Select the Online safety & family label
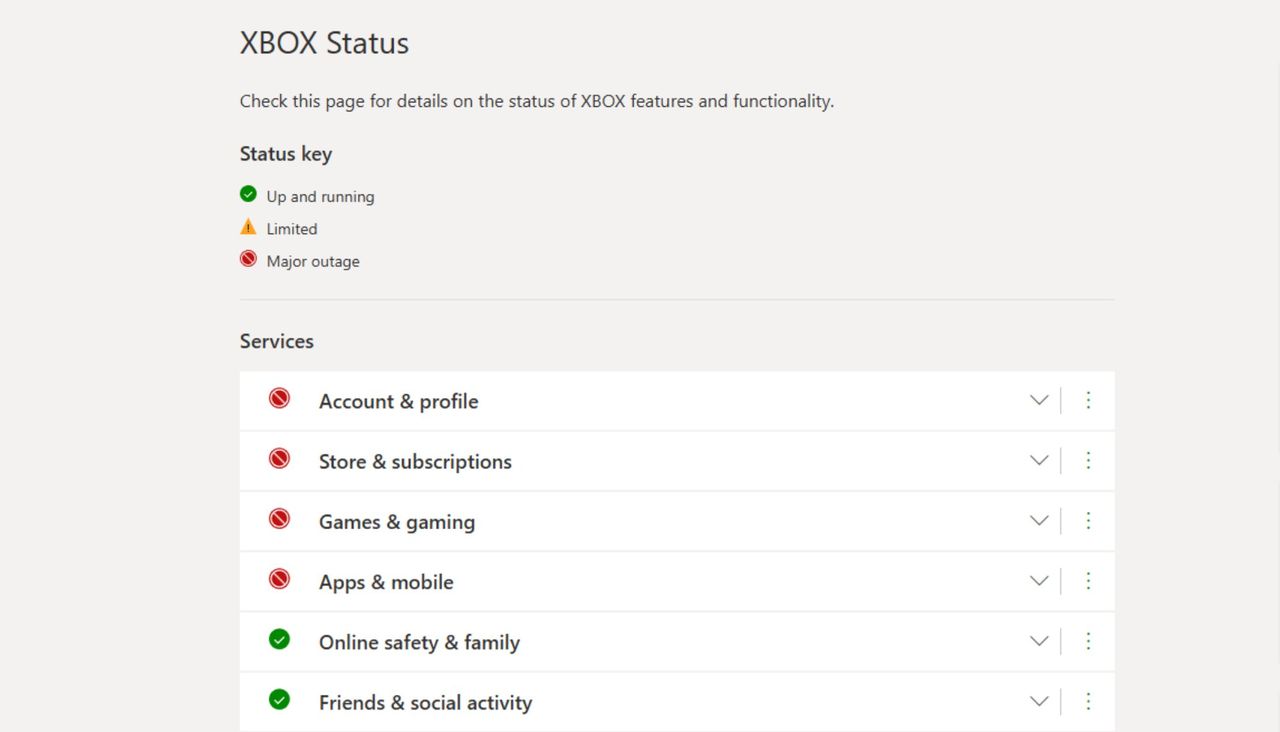Viewport: 1280px width, 732px height. (x=419, y=643)
